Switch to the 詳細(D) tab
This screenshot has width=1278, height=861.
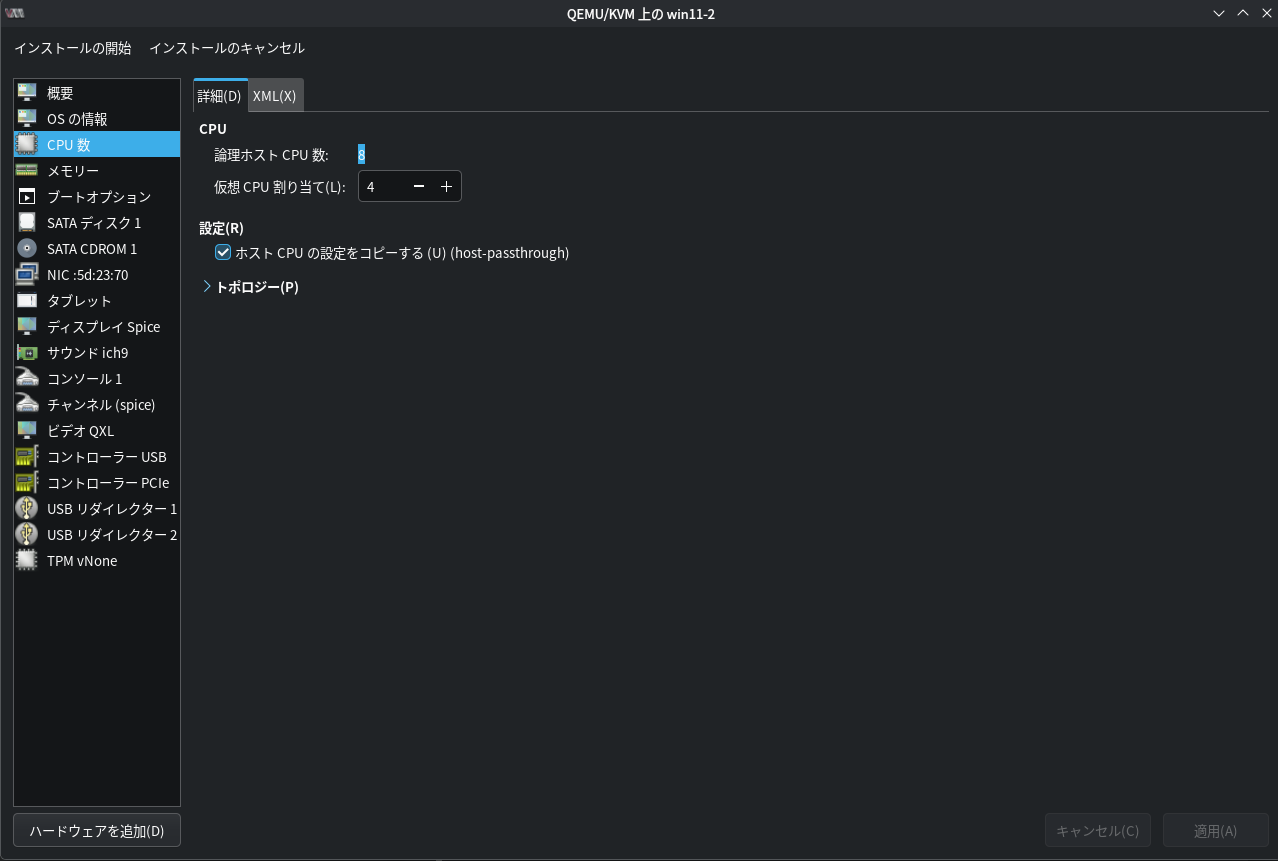point(220,96)
